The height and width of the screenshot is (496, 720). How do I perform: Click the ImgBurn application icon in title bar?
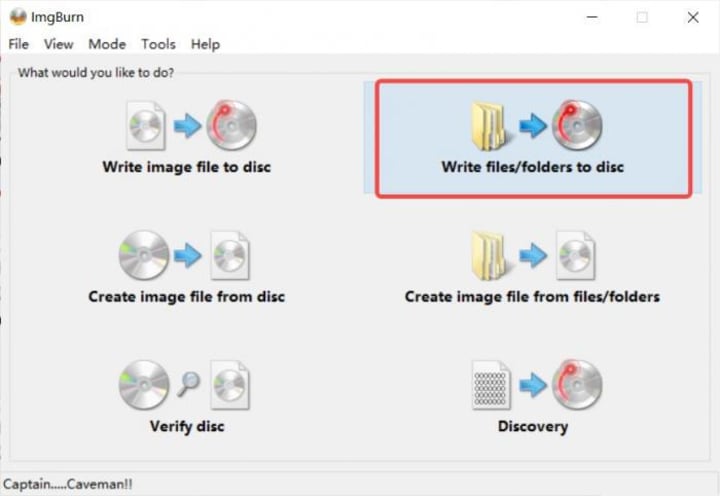[18, 17]
